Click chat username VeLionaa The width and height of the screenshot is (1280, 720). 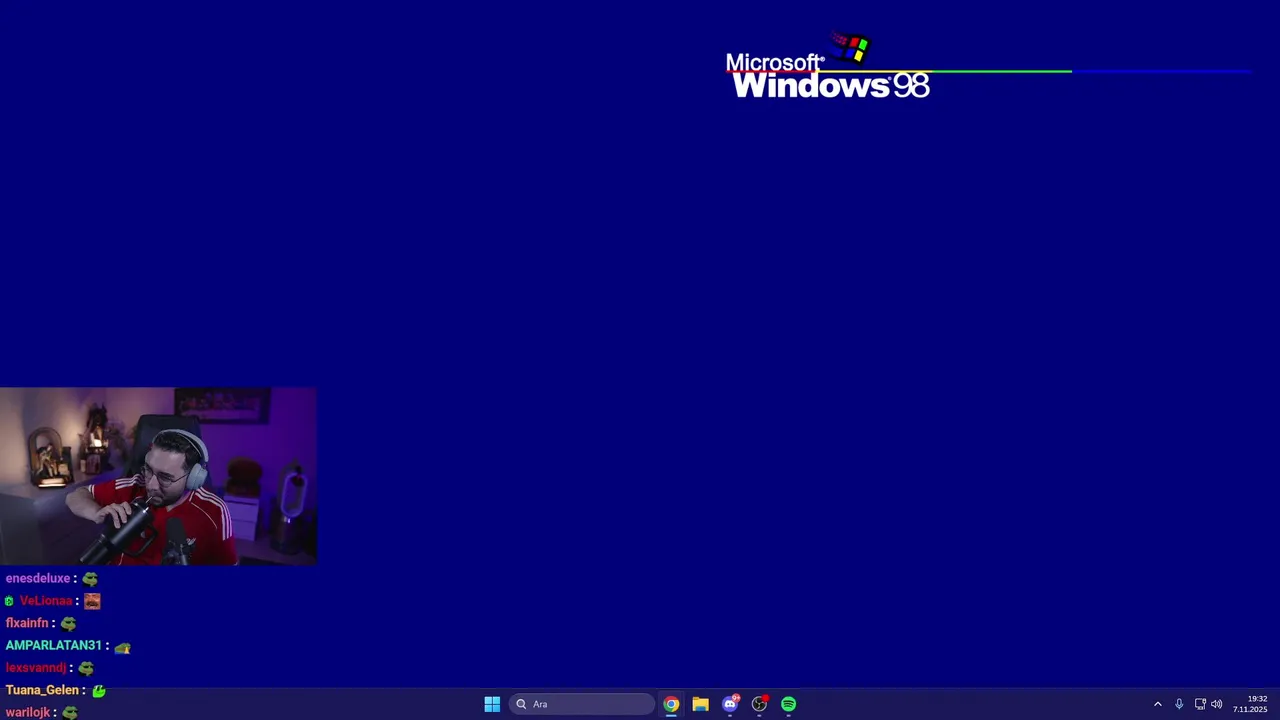point(46,601)
